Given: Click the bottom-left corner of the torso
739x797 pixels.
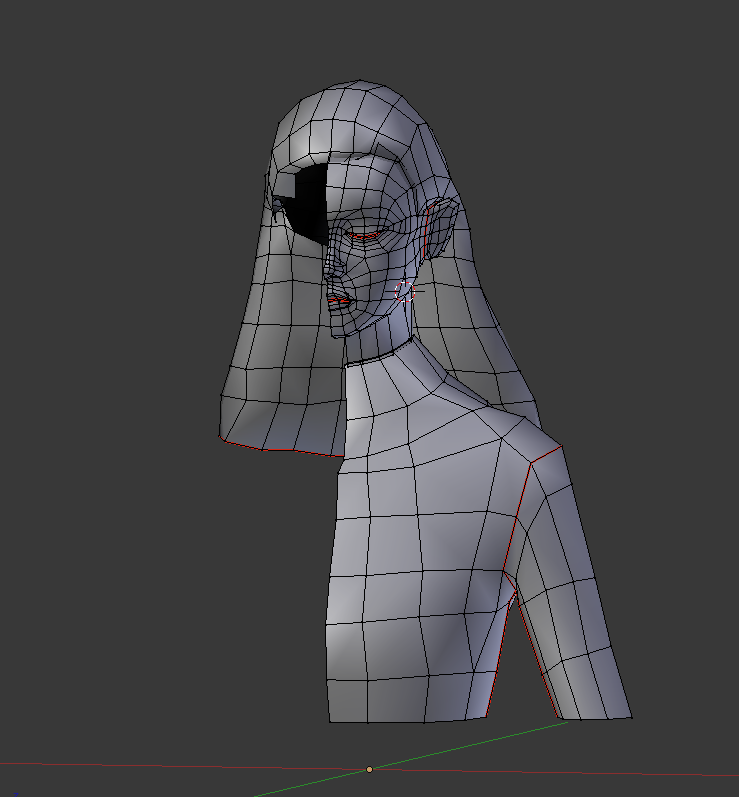Looking at the screenshot, I should click(330, 720).
